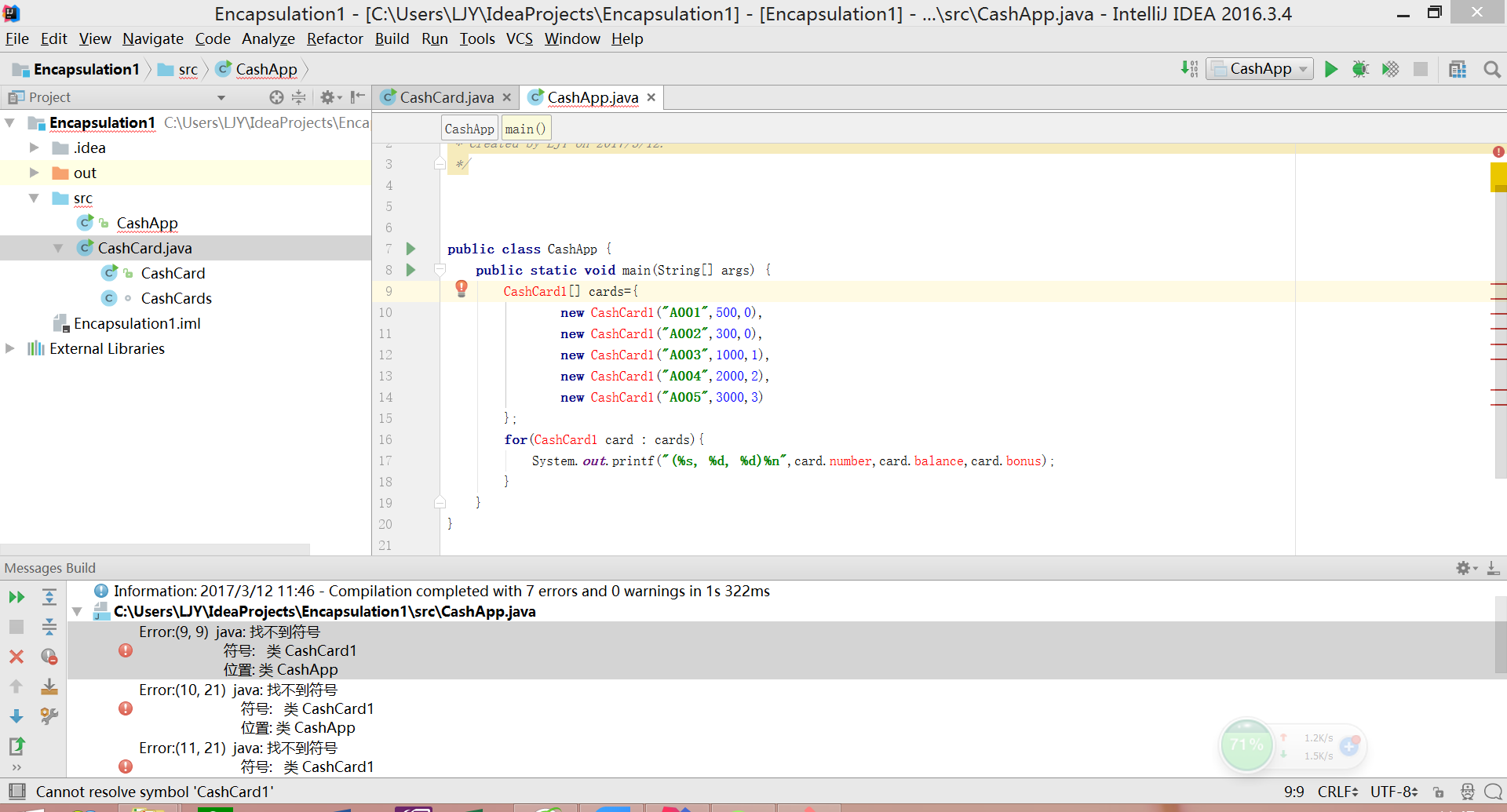Open the VCS menu
The height and width of the screenshot is (812, 1507).
[519, 38]
